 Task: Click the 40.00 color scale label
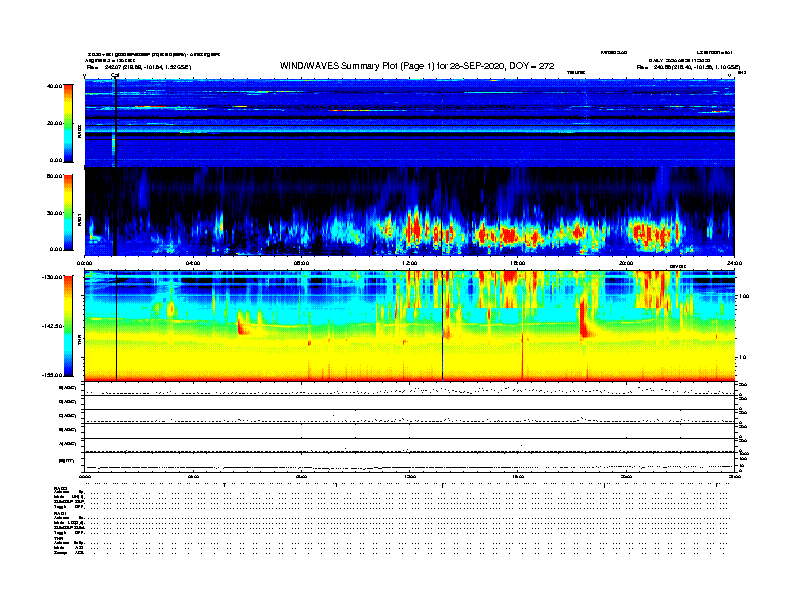(54, 86)
